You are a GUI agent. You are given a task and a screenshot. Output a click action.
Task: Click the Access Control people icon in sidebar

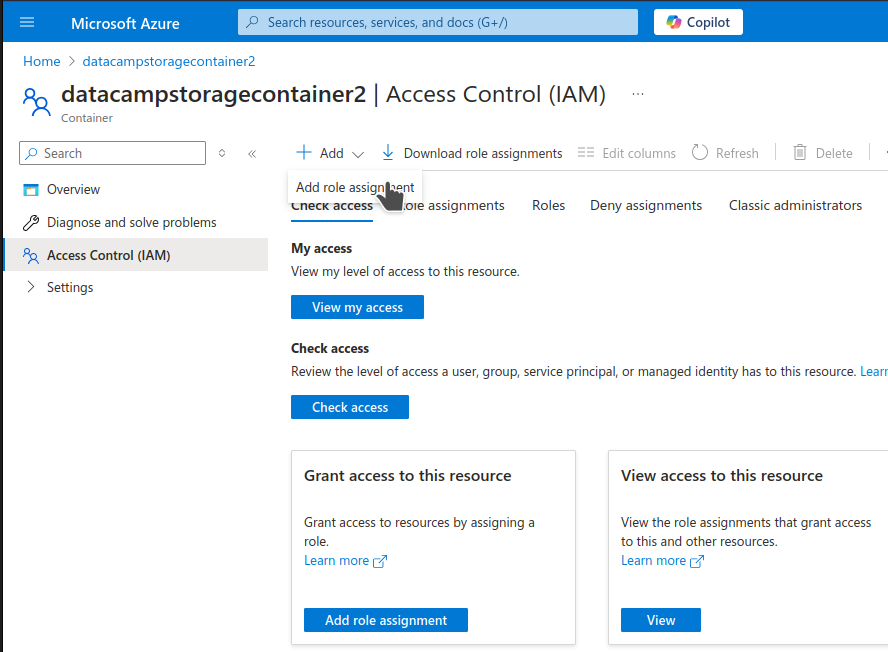tap(31, 255)
